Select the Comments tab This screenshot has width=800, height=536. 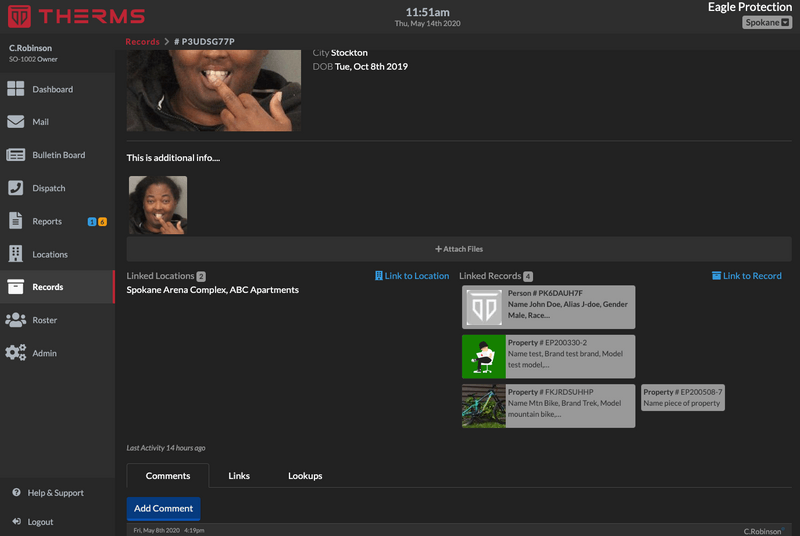pos(167,476)
